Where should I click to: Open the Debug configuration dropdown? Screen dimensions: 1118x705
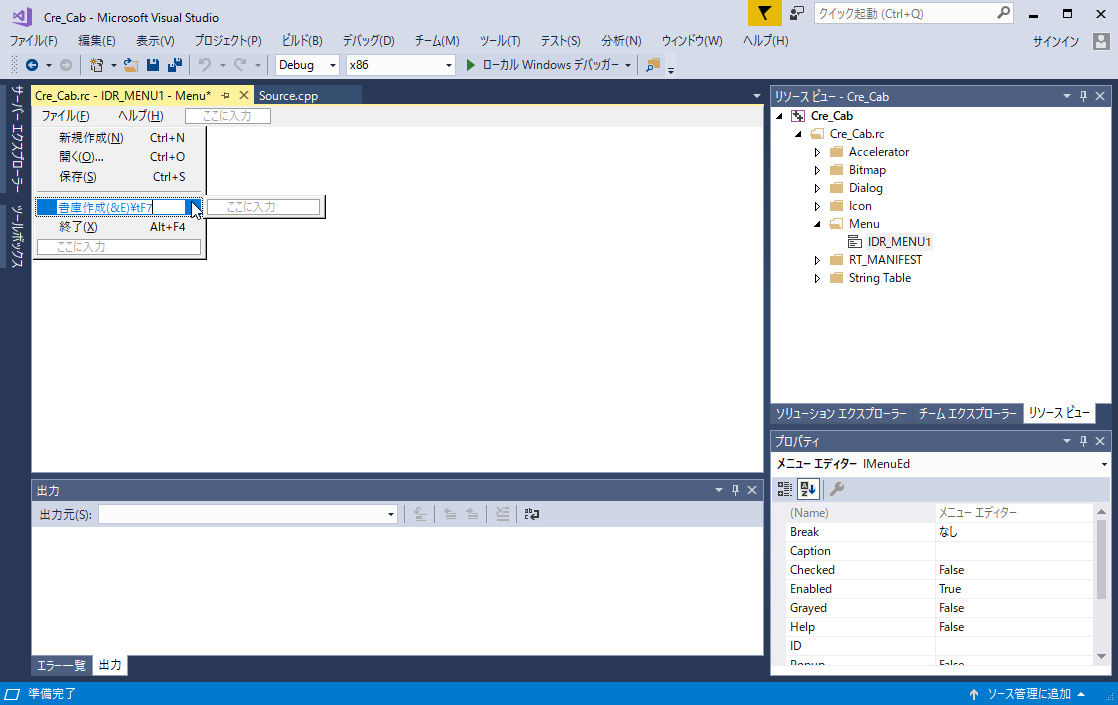point(332,65)
